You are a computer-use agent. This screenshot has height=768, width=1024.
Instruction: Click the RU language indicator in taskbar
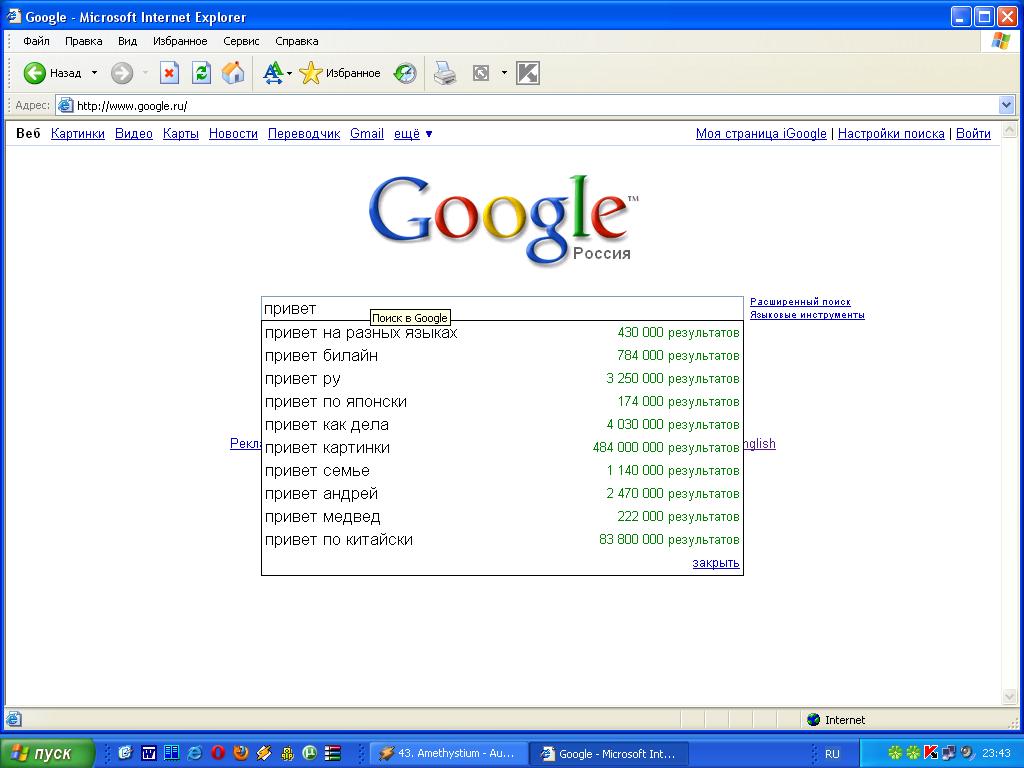pos(832,754)
